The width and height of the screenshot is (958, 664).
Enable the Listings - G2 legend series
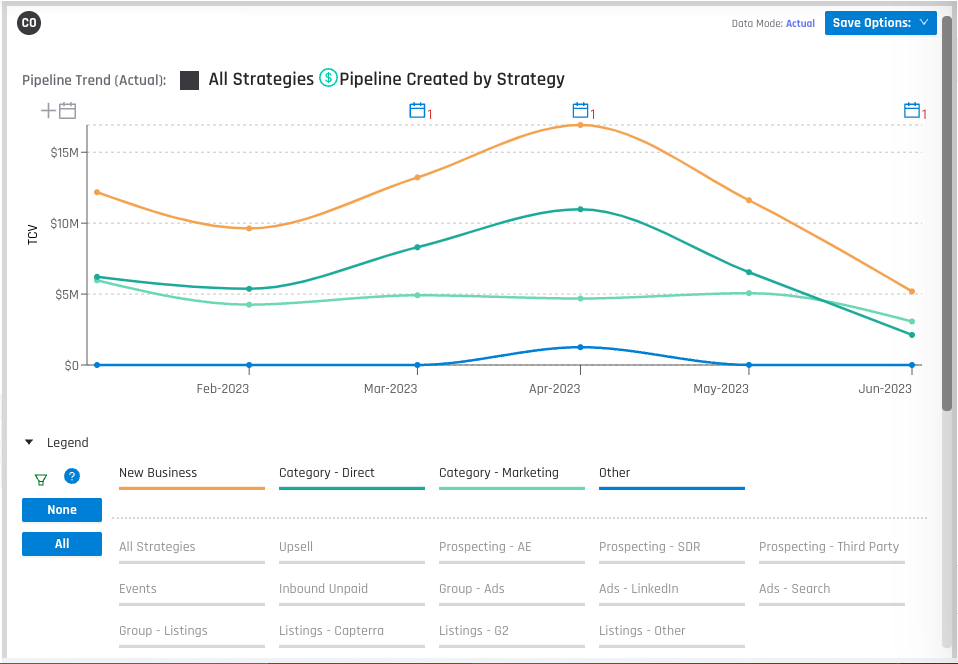(512, 635)
